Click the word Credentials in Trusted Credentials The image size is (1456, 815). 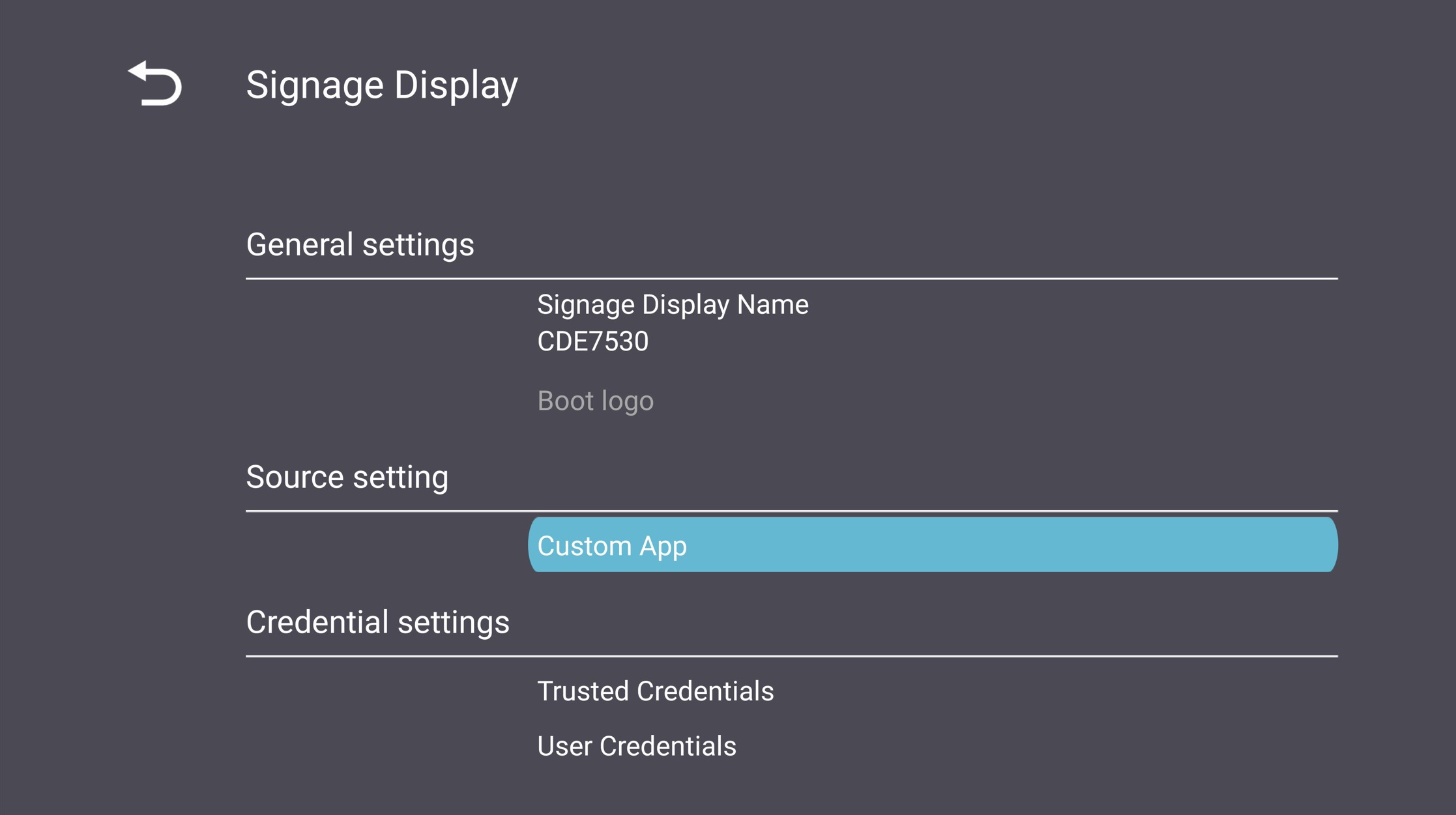(x=705, y=691)
